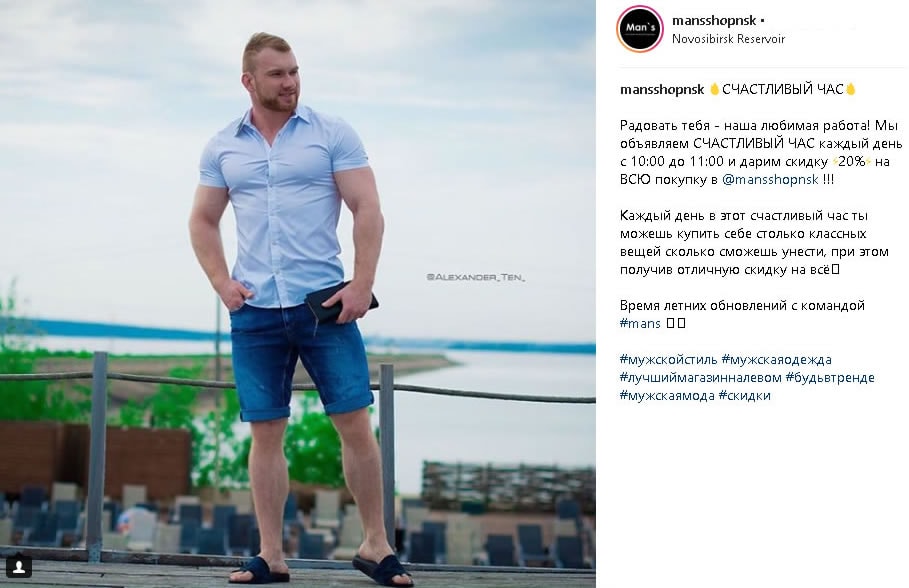Click the fire emoji after СЧАСТЛИВЫЙ ЧАС
This screenshot has width=909, height=588.
pos(850,89)
